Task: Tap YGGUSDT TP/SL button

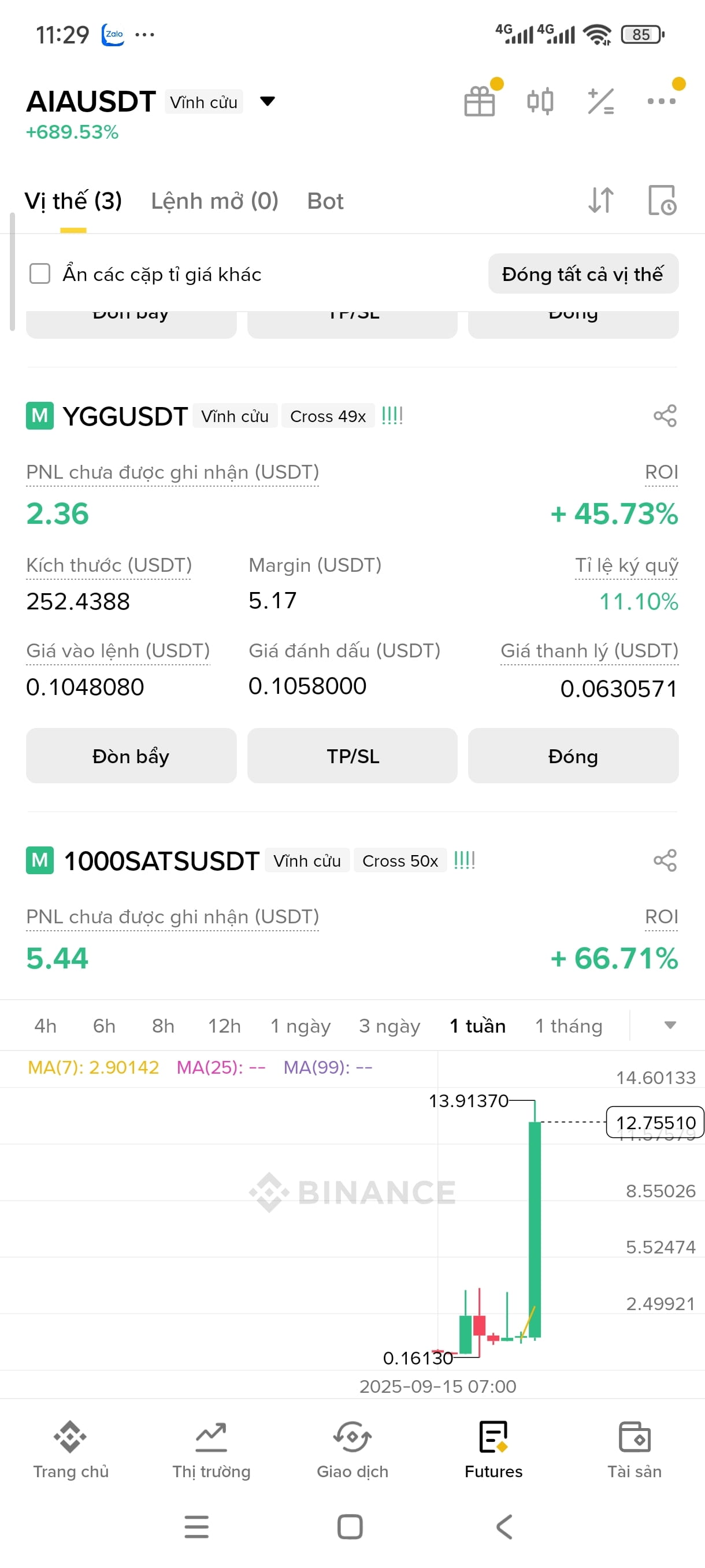Action: 352,756
